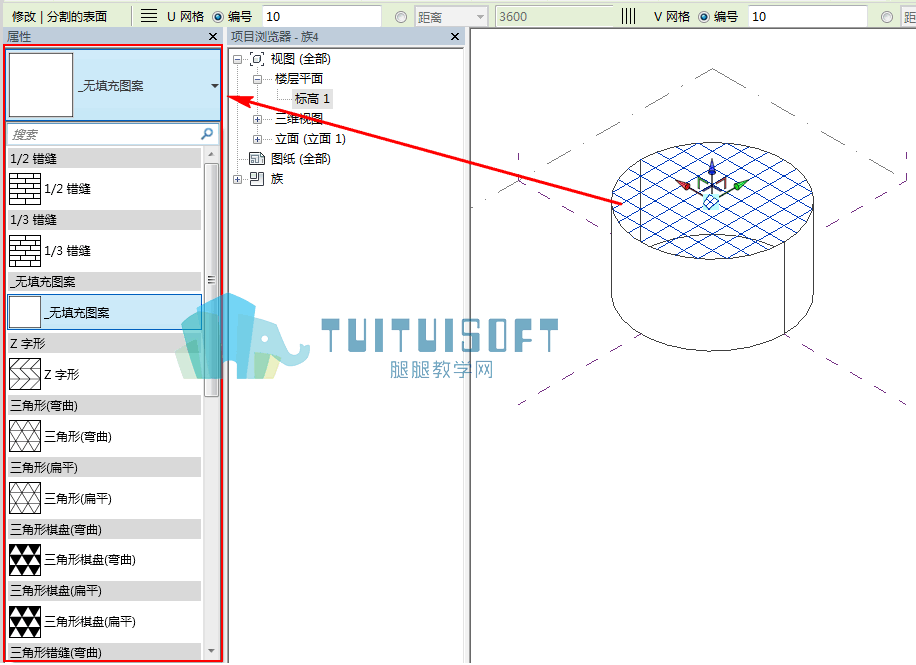Select the highlighted _无填充图案 list item
916x665 pixels.
[x=105, y=313]
